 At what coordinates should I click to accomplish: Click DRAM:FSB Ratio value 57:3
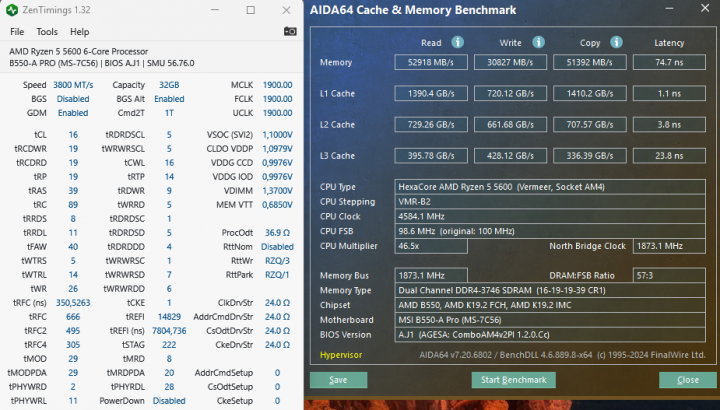669,275
